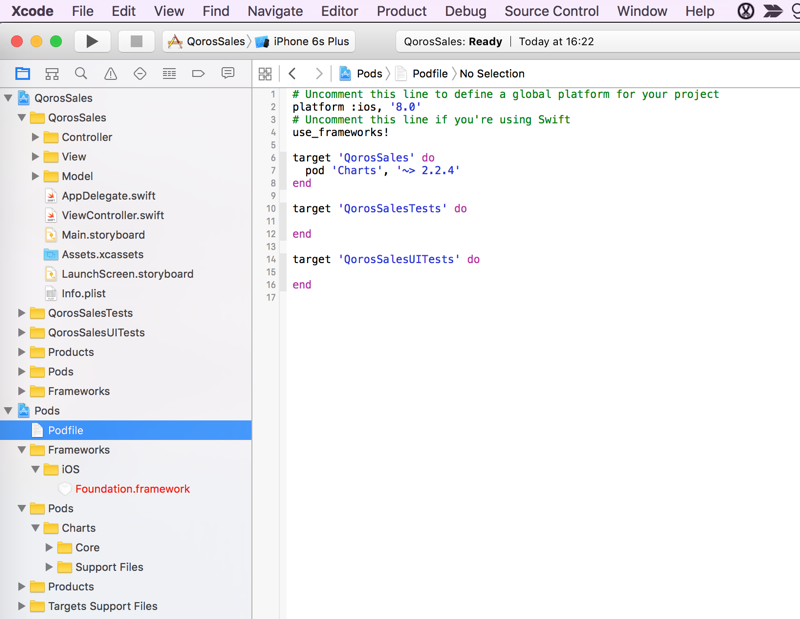The width and height of the screenshot is (800, 619).
Task: Open the Xcode application menu
Action: coord(32,11)
